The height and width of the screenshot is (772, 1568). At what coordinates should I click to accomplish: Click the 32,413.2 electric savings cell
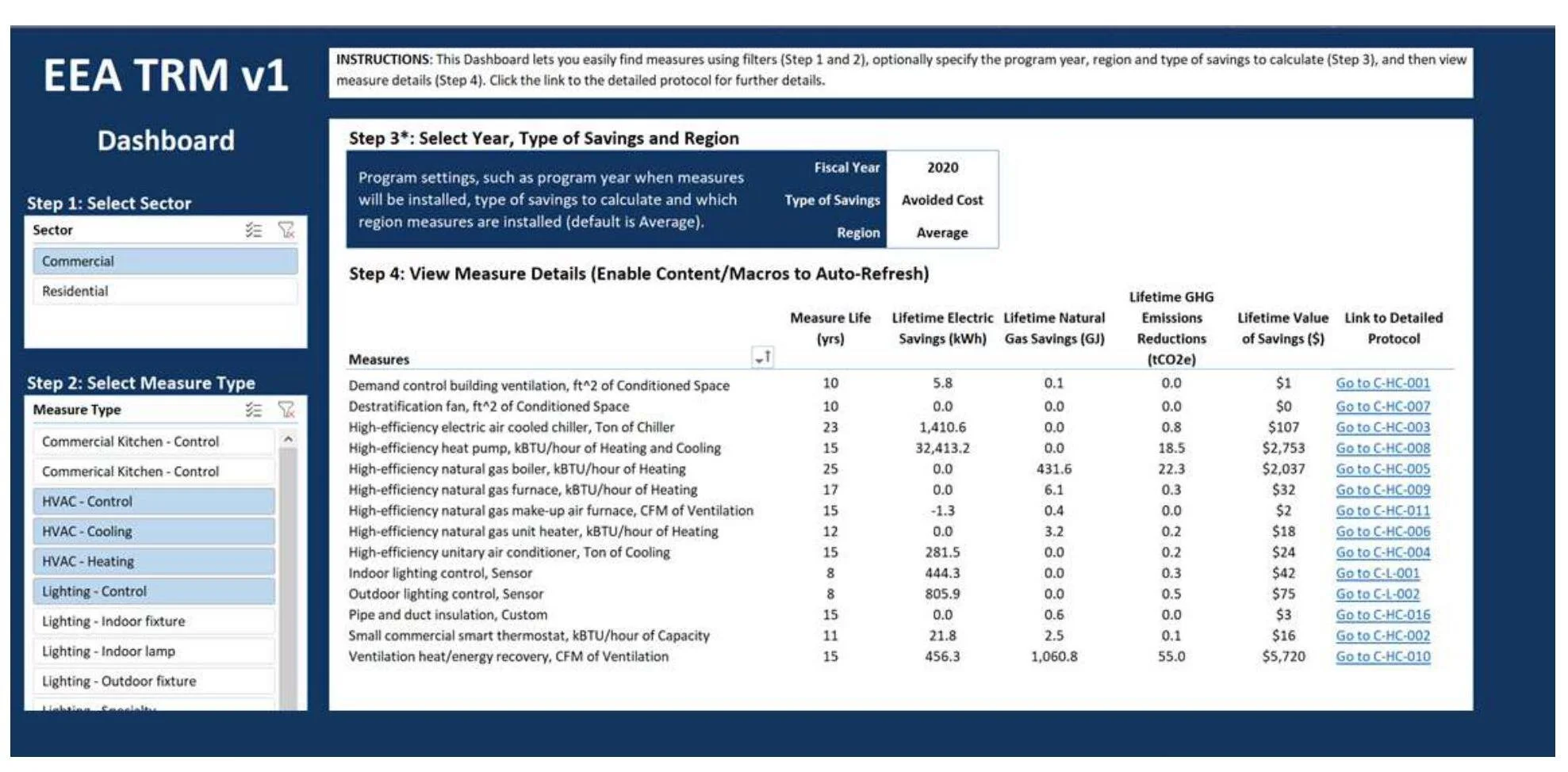click(x=942, y=449)
